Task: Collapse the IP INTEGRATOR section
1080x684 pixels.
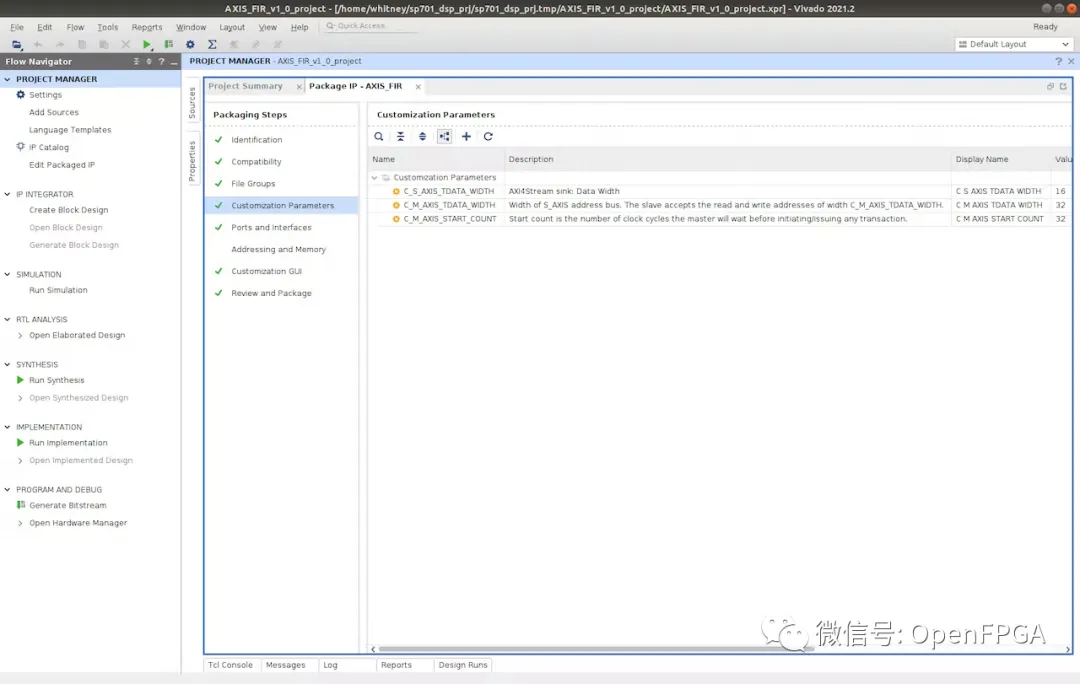Action: coord(8,194)
